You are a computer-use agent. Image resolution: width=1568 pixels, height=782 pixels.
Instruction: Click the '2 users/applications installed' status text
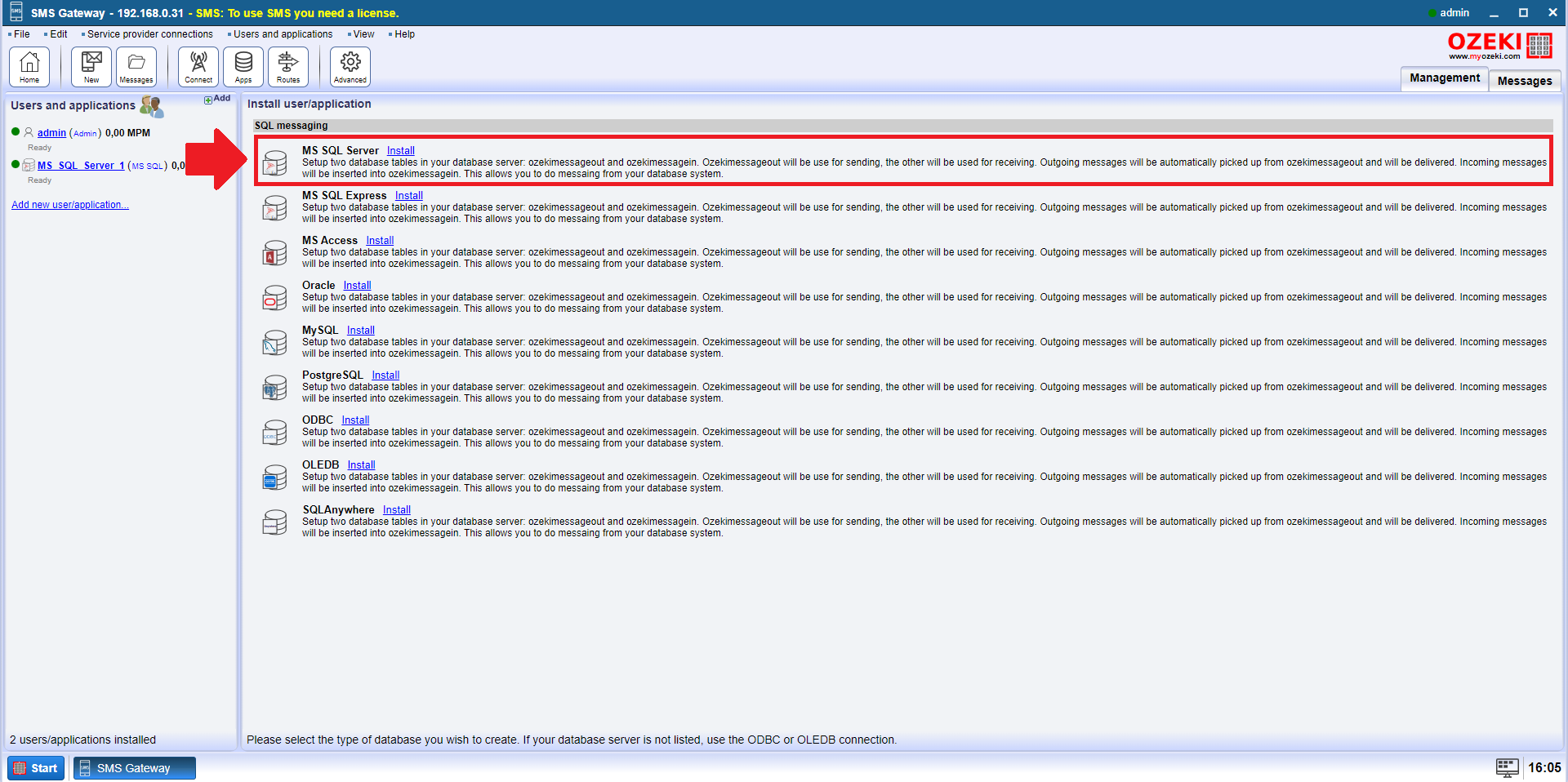pos(82,740)
